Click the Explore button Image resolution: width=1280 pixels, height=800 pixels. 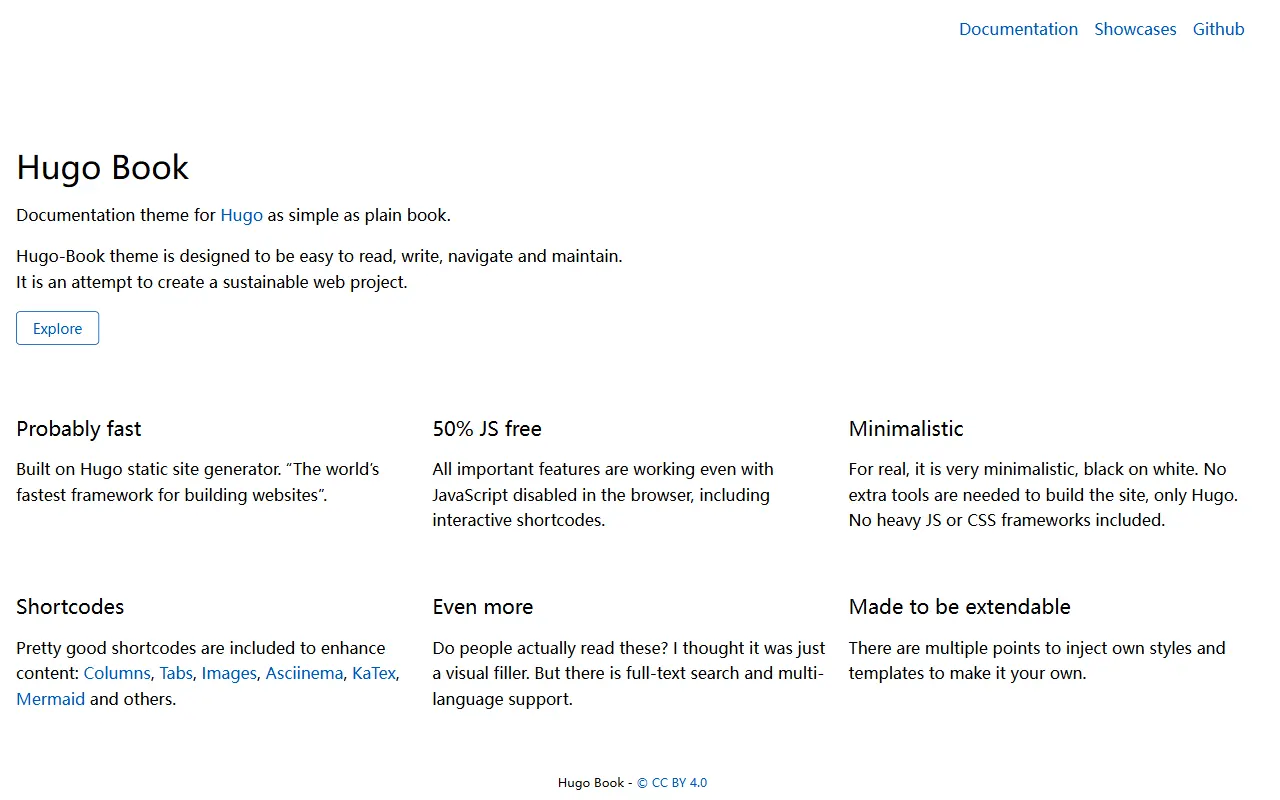click(57, 328)
